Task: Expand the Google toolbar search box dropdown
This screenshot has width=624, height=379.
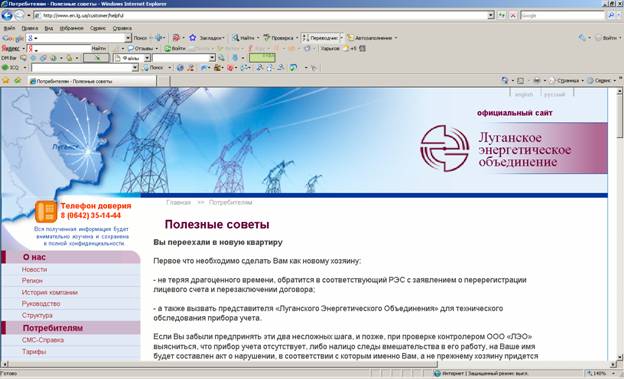Action: [x=128, y=38]
